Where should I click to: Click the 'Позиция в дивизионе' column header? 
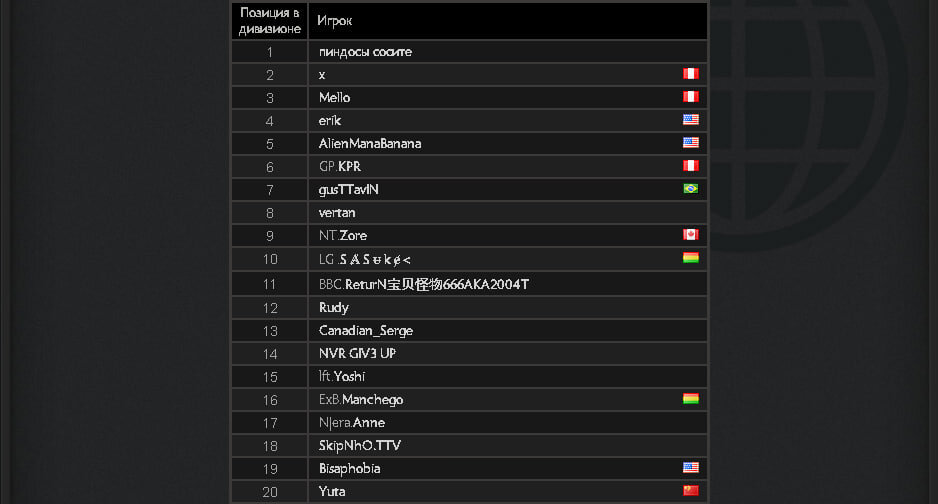[270, 21]
